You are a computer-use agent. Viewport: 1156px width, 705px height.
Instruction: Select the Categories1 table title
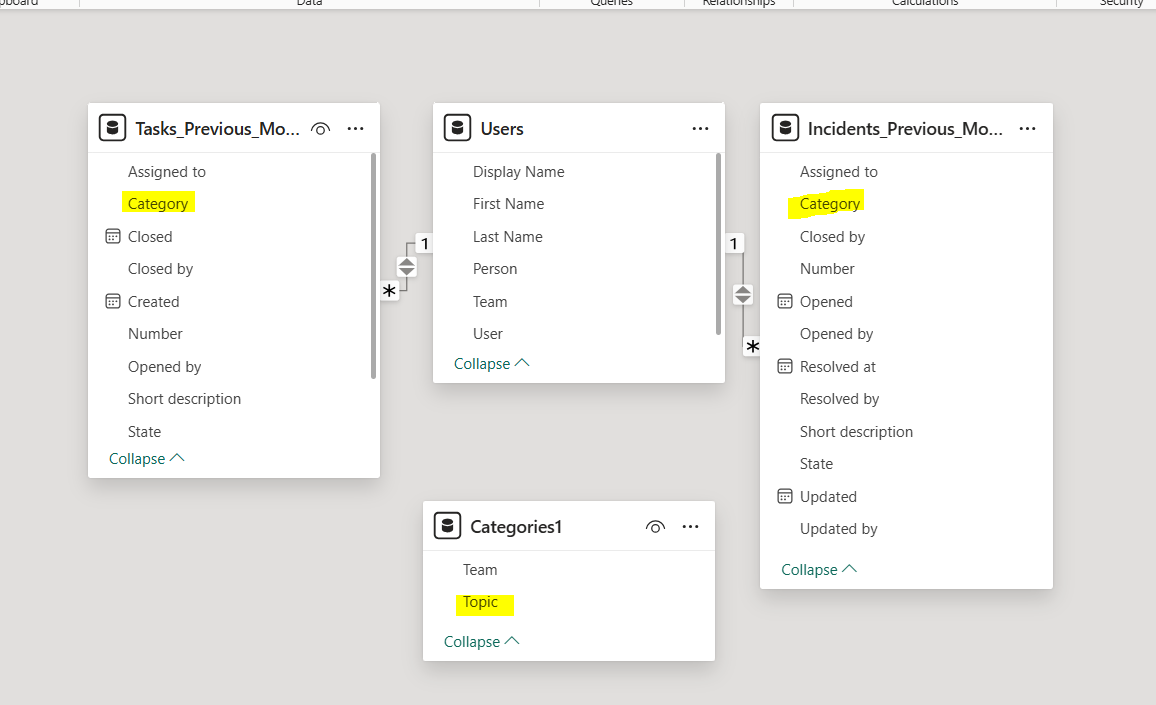point(516,527)
